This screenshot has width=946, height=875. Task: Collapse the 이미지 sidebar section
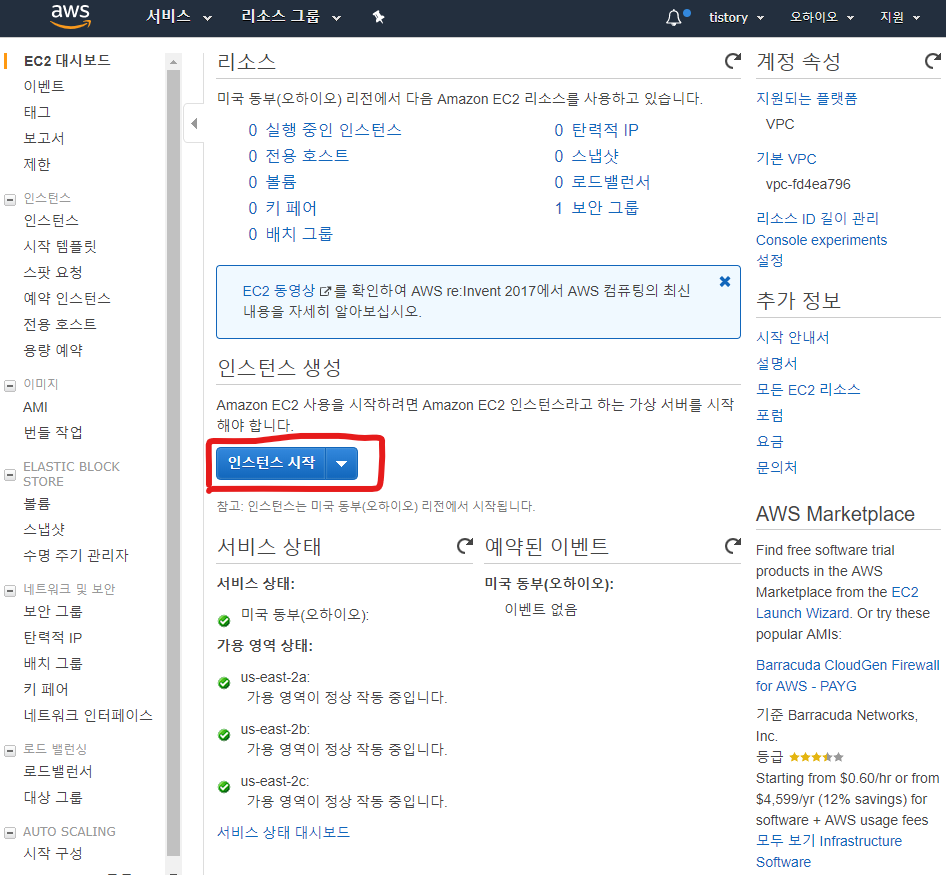(x=10, y=386)
